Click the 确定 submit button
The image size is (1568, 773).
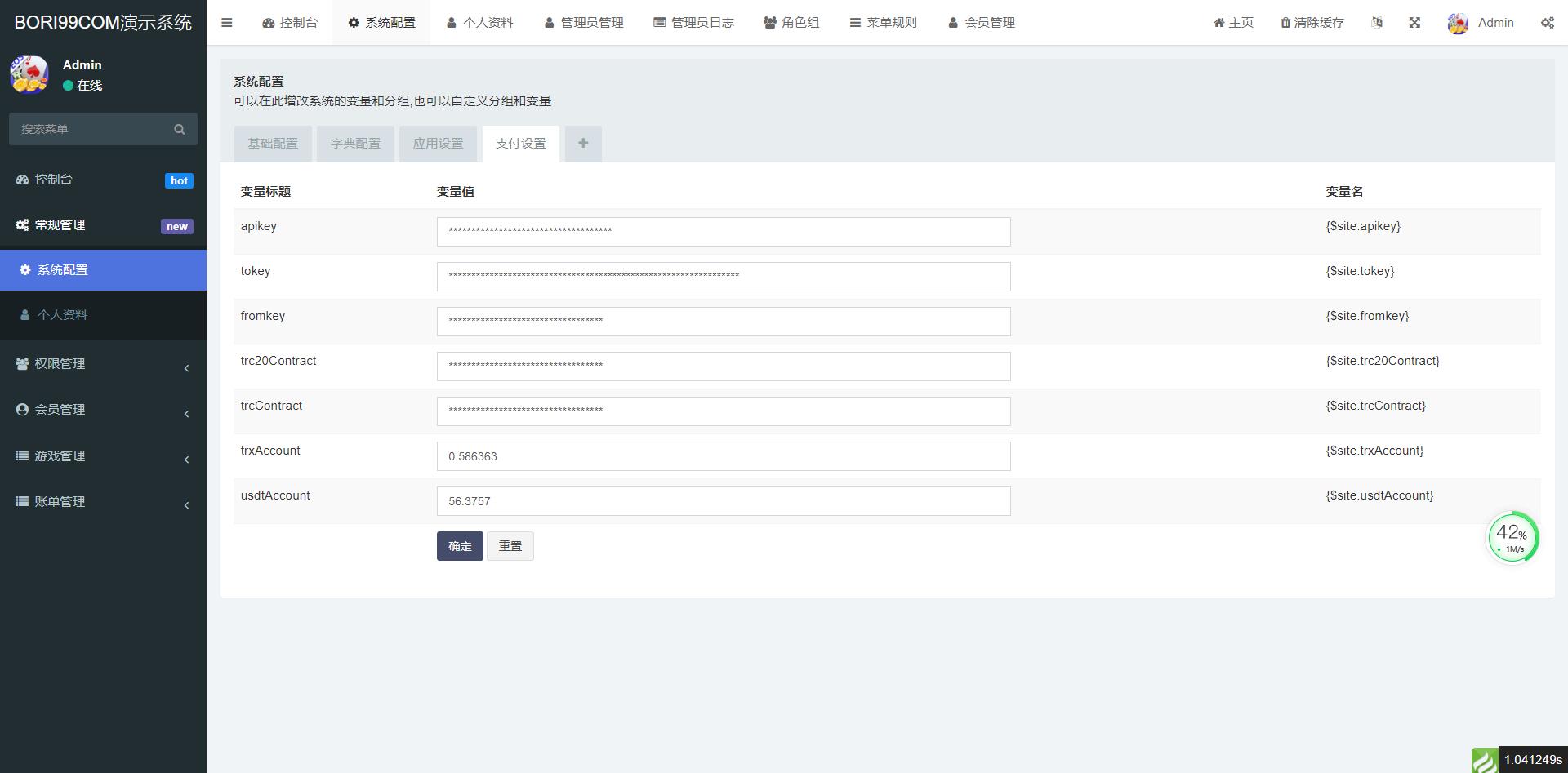pos(460,546)
